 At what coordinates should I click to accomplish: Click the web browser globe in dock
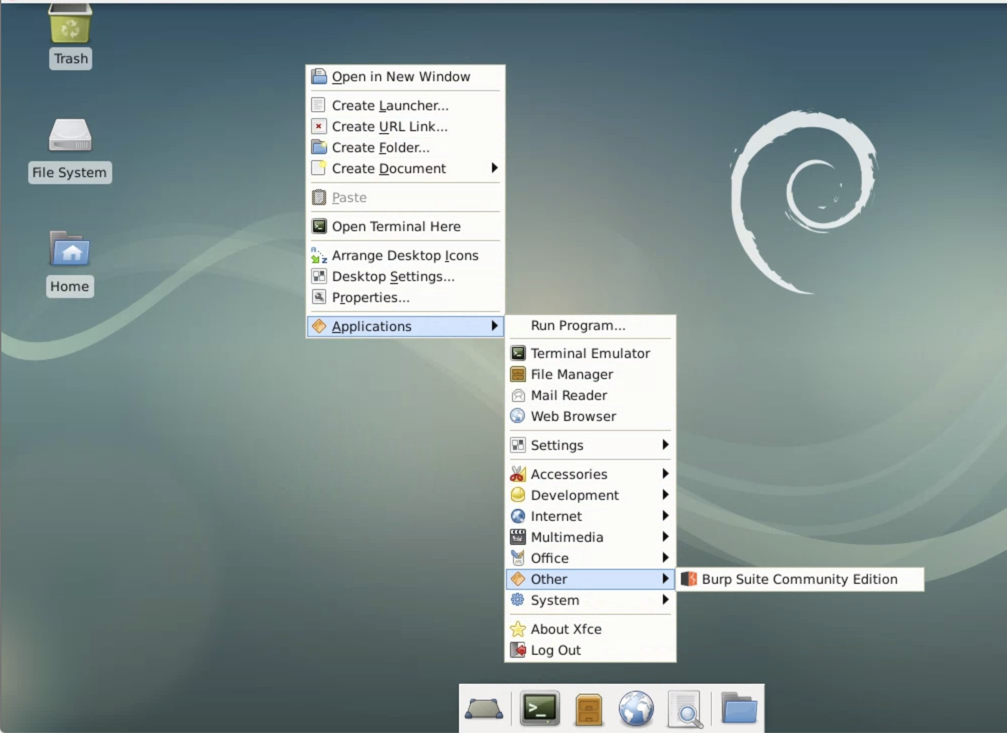636,709
